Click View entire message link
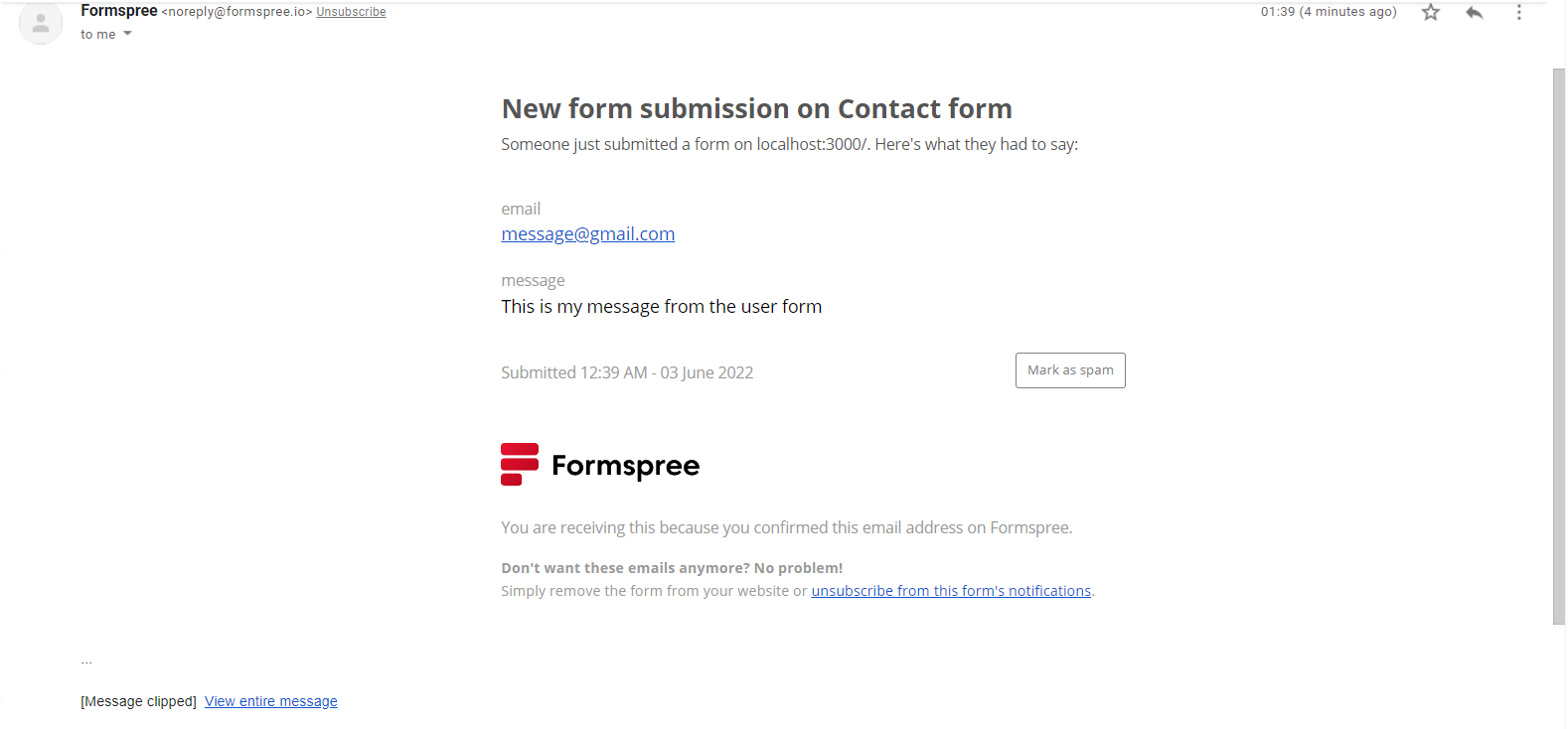The width and height of the screenshot is (1568, 729). [x=271, y=701]
